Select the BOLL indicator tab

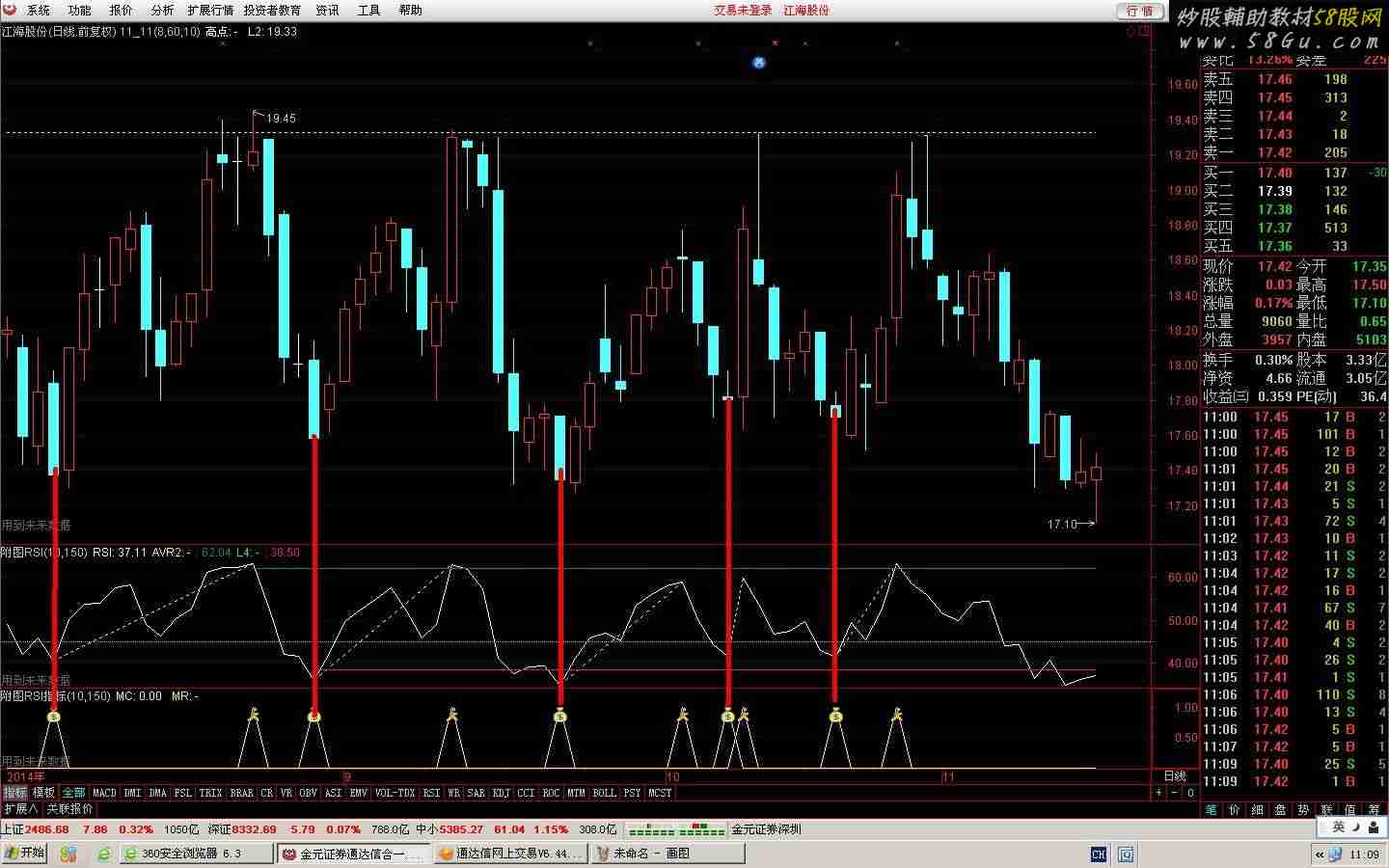tap(604, 793)
